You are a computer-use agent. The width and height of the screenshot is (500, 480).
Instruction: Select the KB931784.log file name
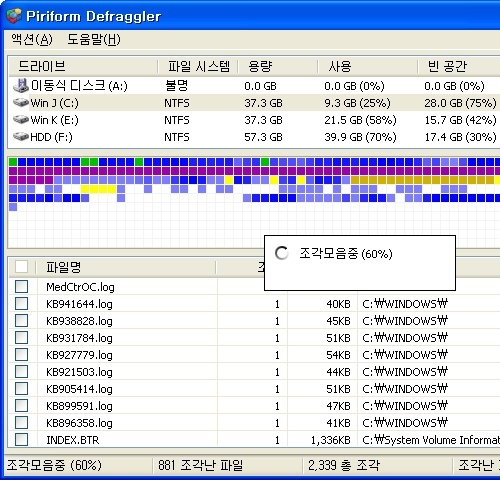[x=79, y=338]
